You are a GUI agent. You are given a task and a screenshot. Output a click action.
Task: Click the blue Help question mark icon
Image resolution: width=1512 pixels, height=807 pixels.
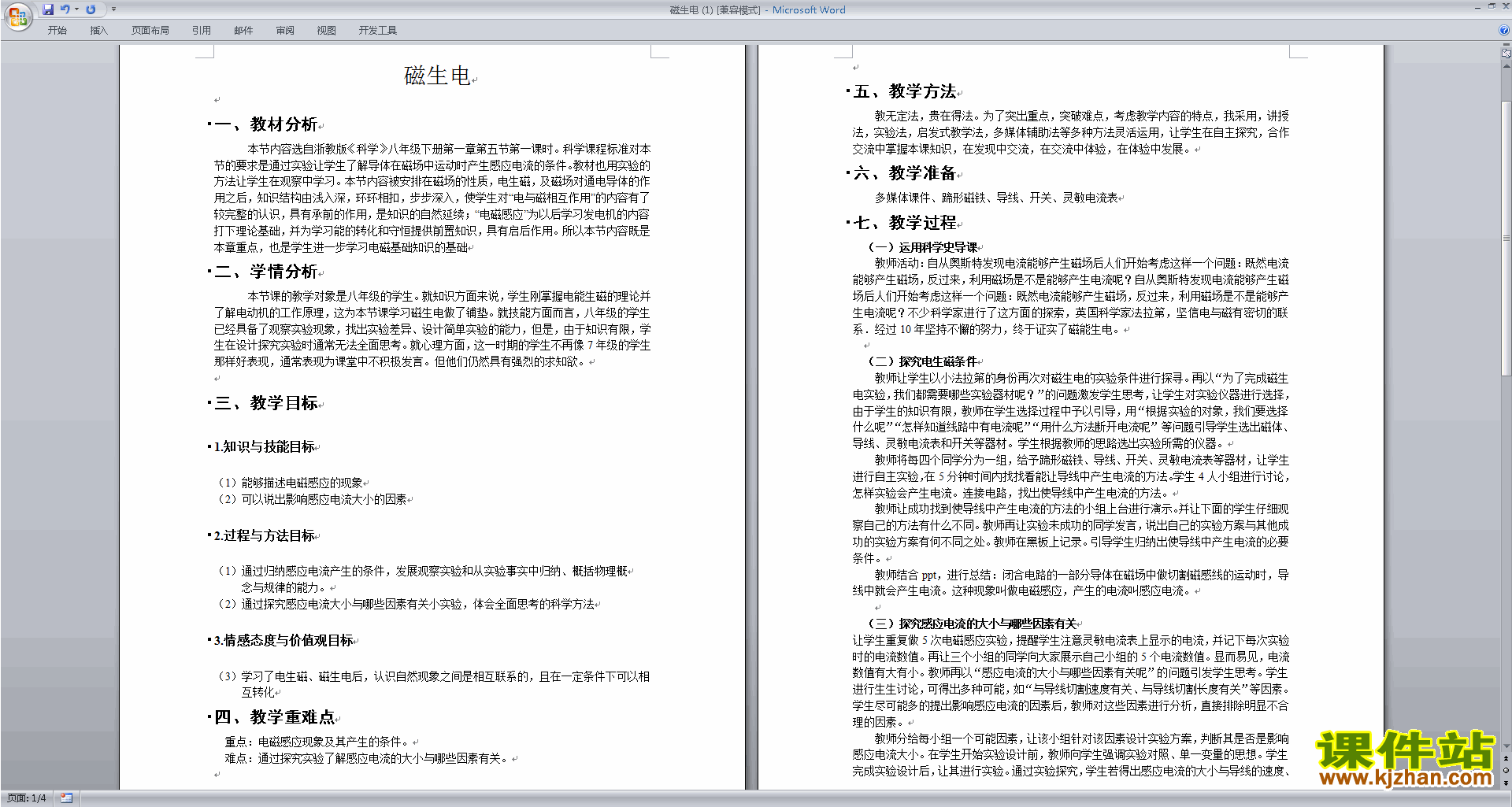1504,31
